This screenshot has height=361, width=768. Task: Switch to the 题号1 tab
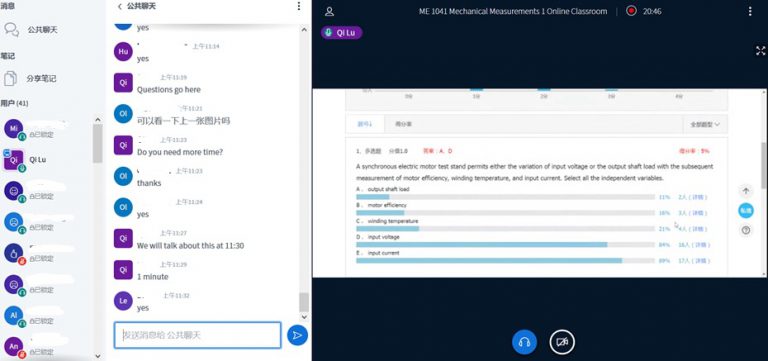[365, 124]
